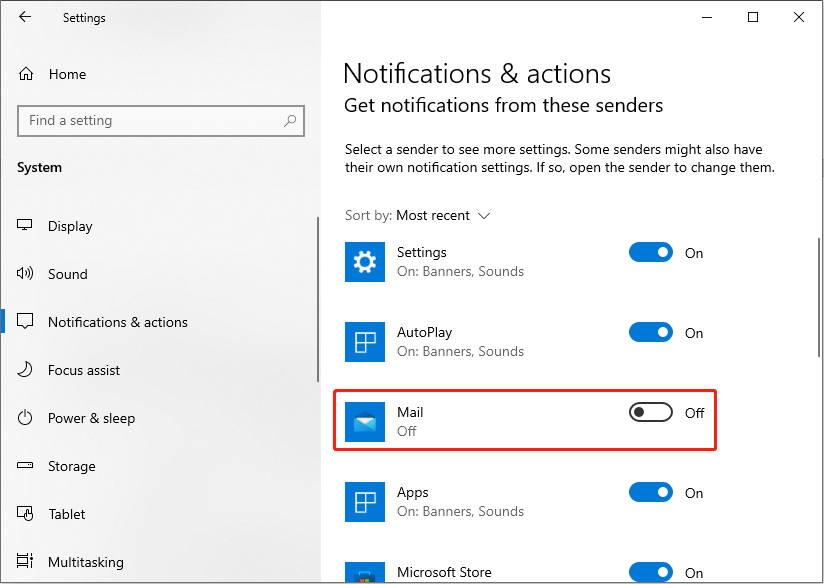
Task: Turn off Apps notifications toggle
Action: [651, 493]
